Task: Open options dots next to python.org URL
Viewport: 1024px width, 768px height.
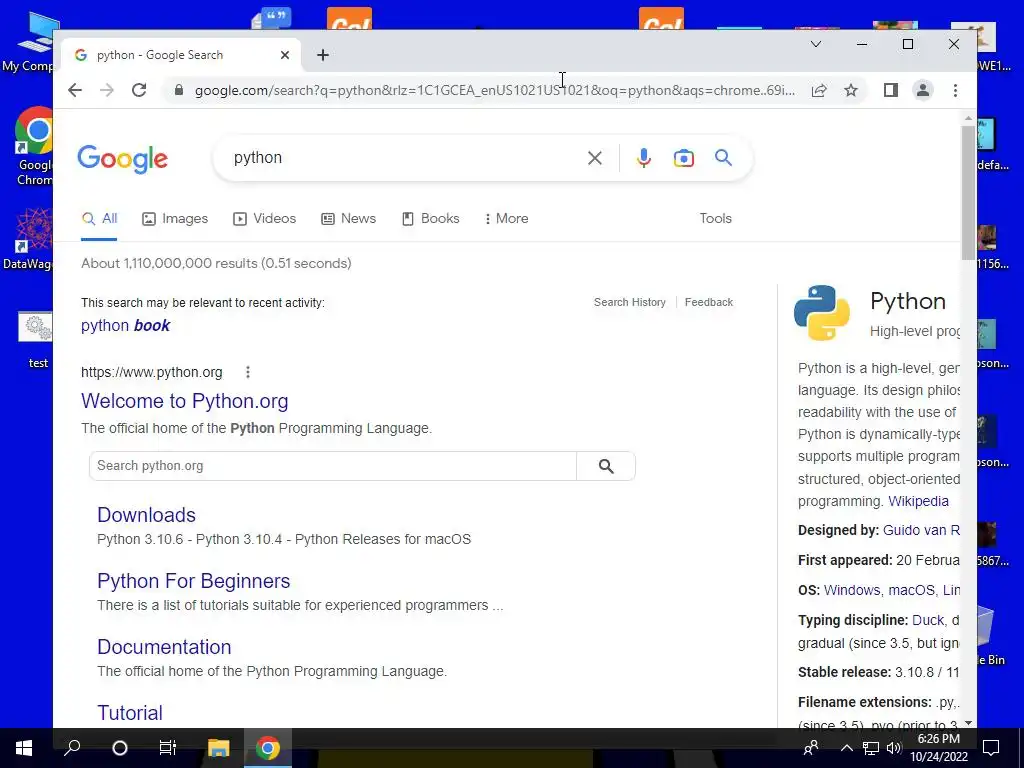Action: [248, 372]
